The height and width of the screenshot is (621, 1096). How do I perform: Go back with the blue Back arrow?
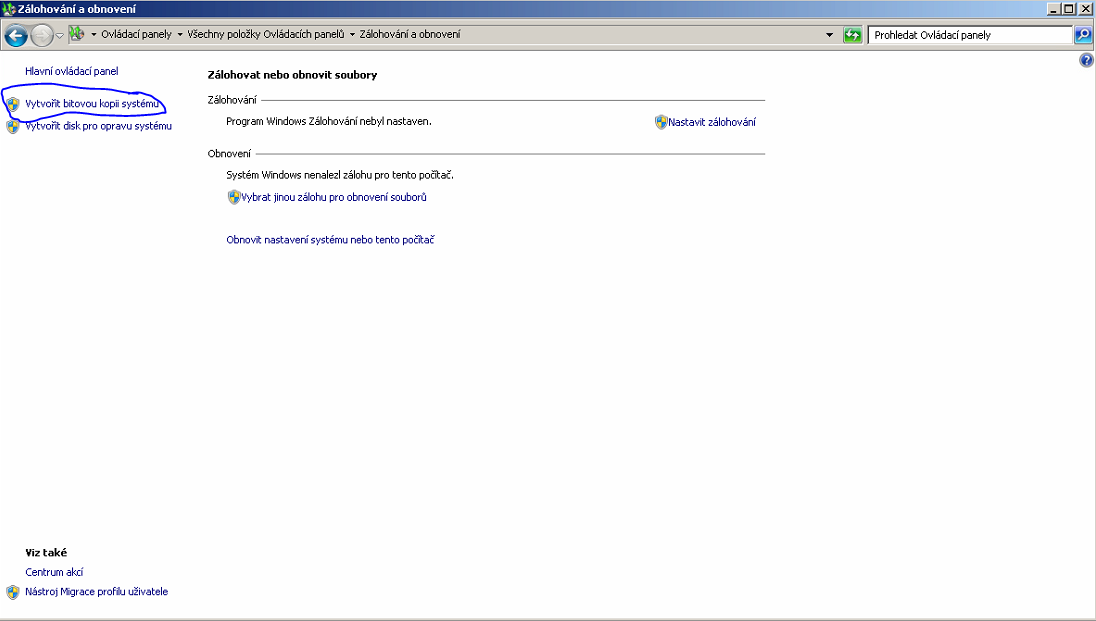16,35
